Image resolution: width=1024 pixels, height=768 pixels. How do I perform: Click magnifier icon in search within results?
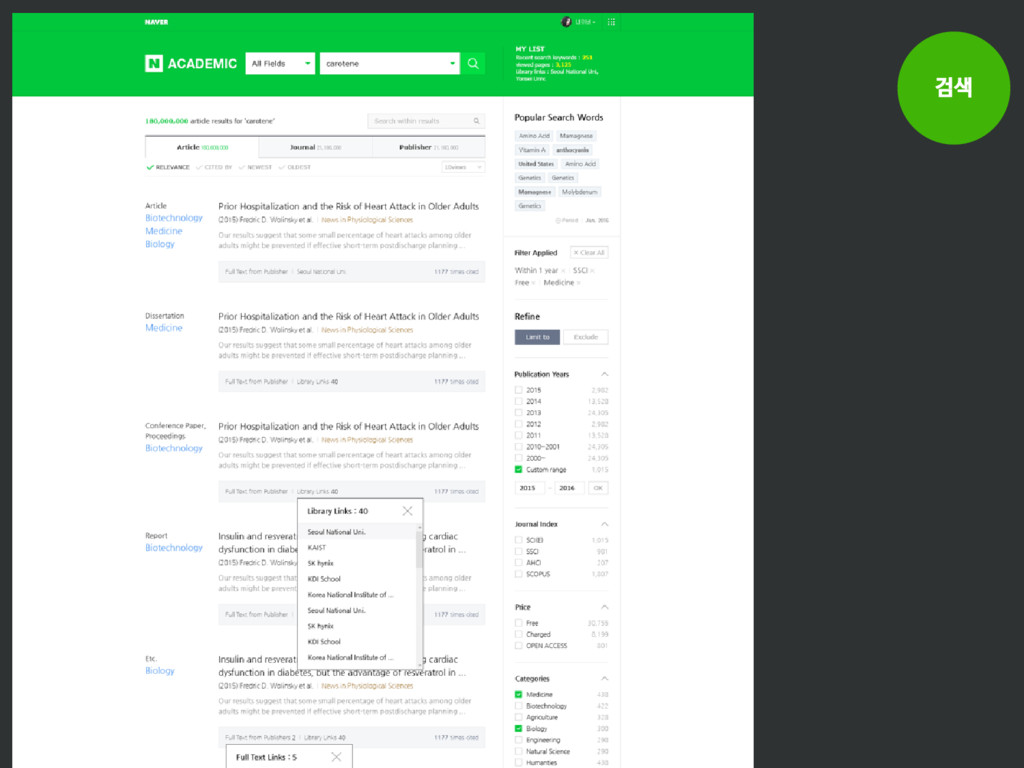pyautogui.click(x=477, y=121)
